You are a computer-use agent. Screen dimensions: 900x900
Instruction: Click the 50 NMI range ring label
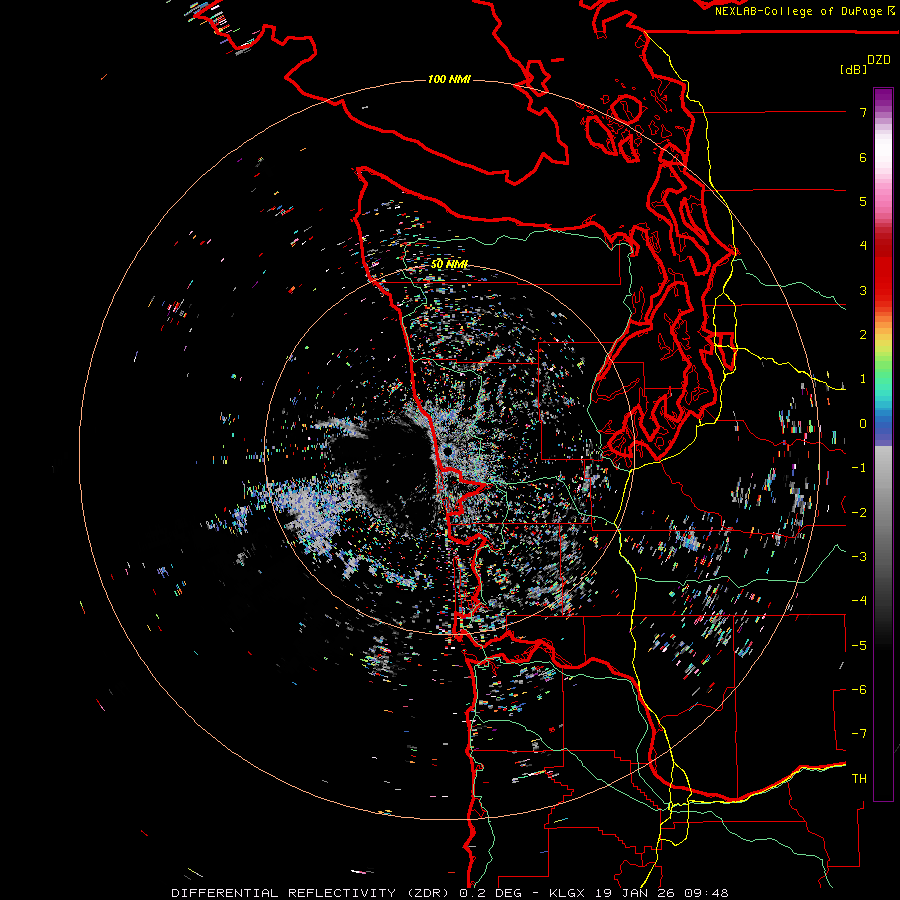[x=449, y=264]
